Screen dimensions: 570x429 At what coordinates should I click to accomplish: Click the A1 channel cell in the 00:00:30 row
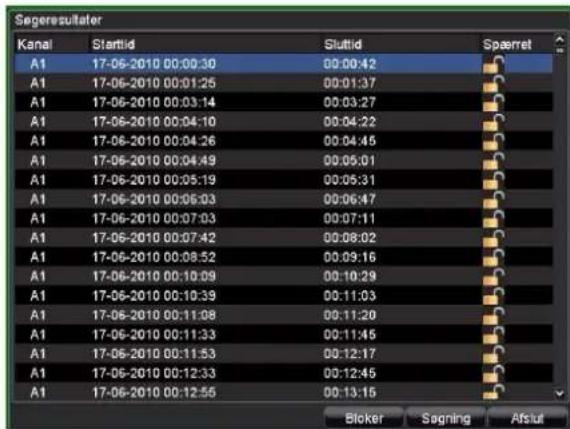[38, 64]
